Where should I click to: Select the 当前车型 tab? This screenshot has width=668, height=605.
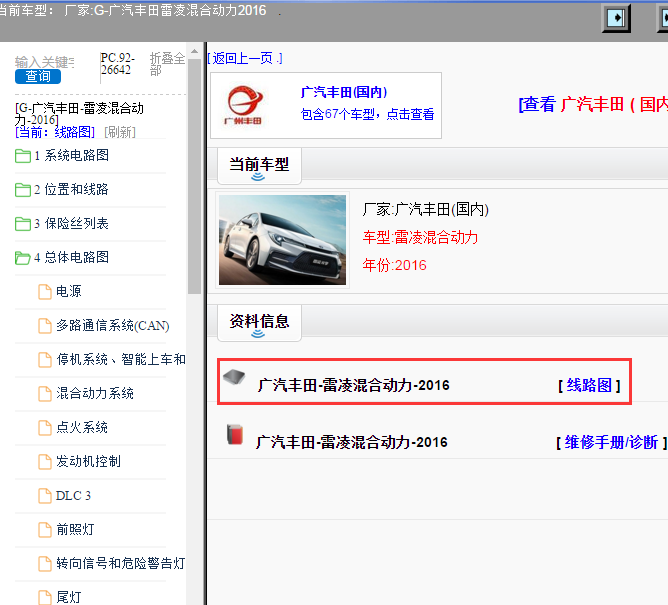259,166
